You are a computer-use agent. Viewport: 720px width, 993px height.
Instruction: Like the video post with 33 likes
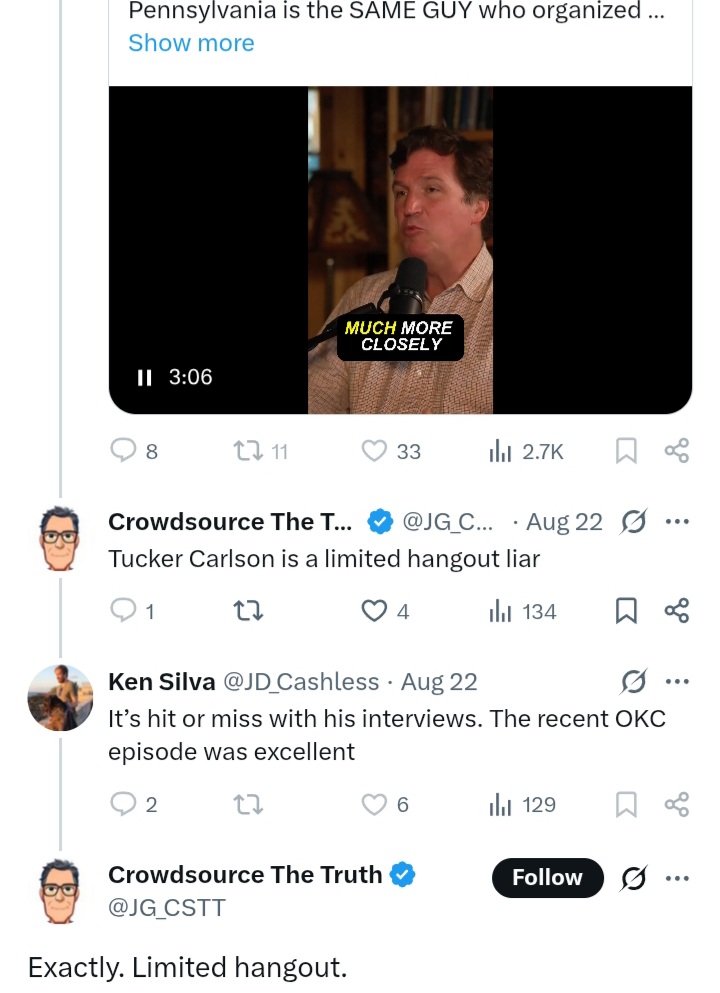point(374,452)
